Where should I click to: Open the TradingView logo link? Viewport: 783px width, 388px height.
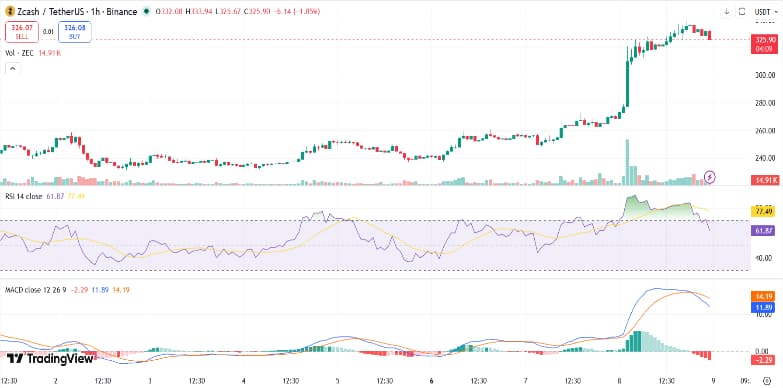[x=50, y=358]
